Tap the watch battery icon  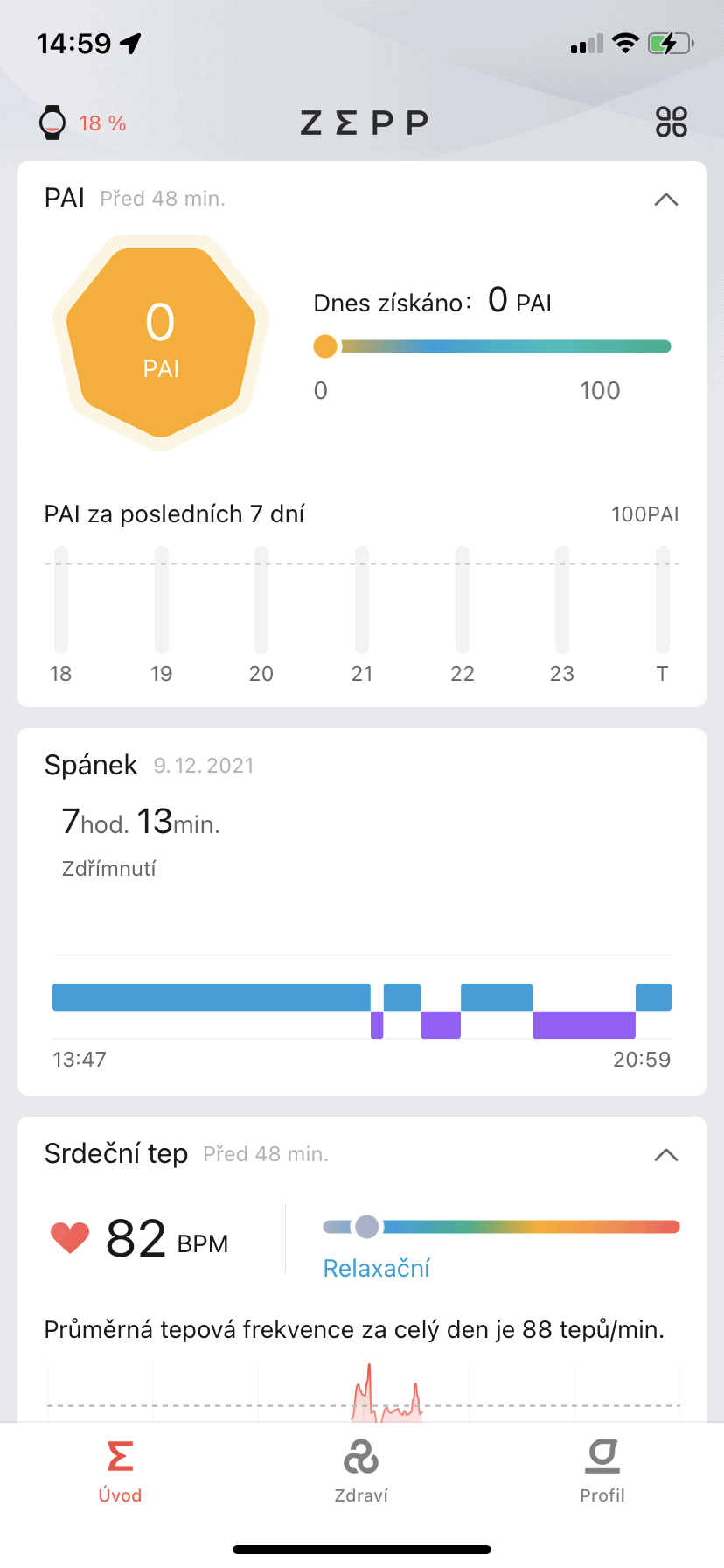[52, 122]
